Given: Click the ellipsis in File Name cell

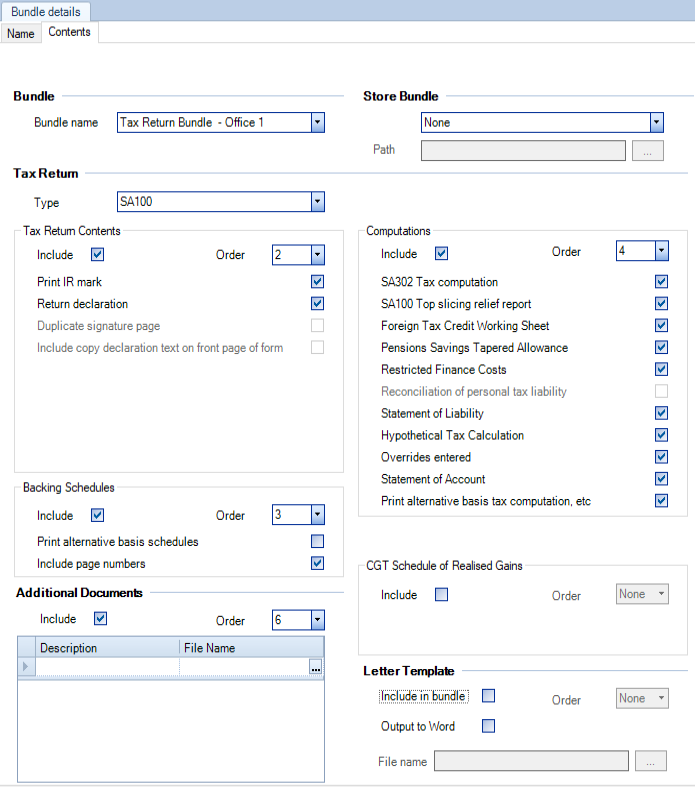Looking at the screenshot, I should (x=316, y=668).
